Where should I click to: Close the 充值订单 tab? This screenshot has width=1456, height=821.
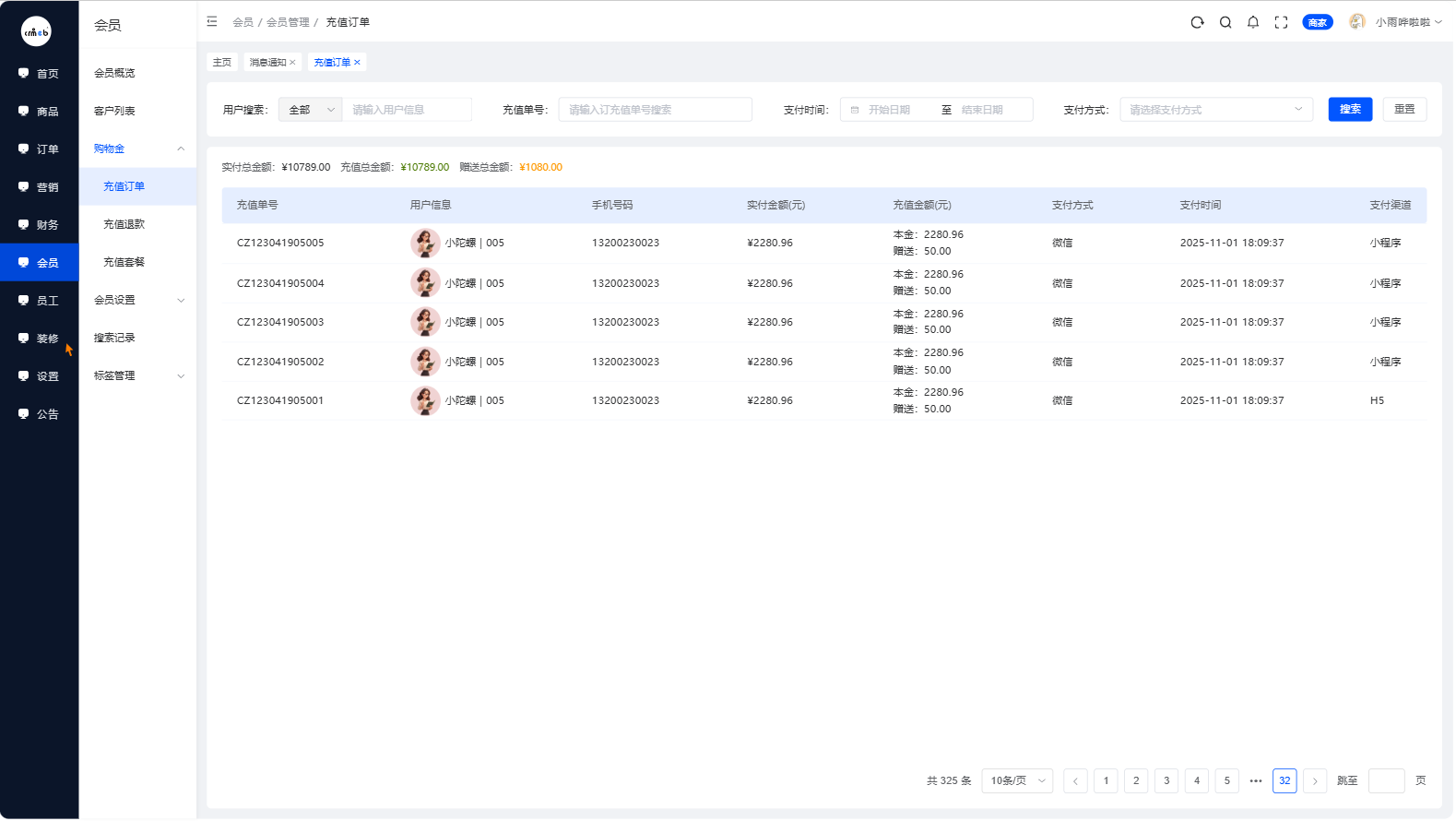click(x=358, y=63)
